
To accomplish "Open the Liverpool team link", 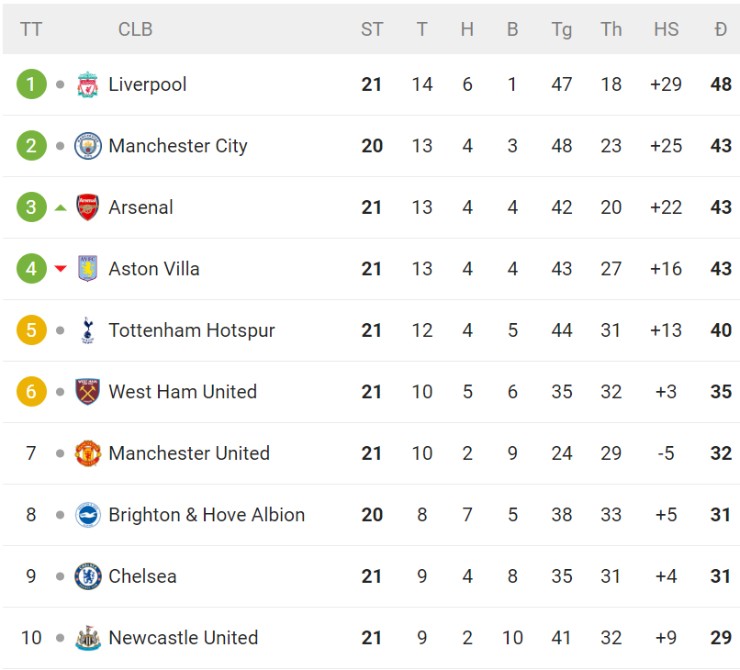I will [x=147, y=85].
